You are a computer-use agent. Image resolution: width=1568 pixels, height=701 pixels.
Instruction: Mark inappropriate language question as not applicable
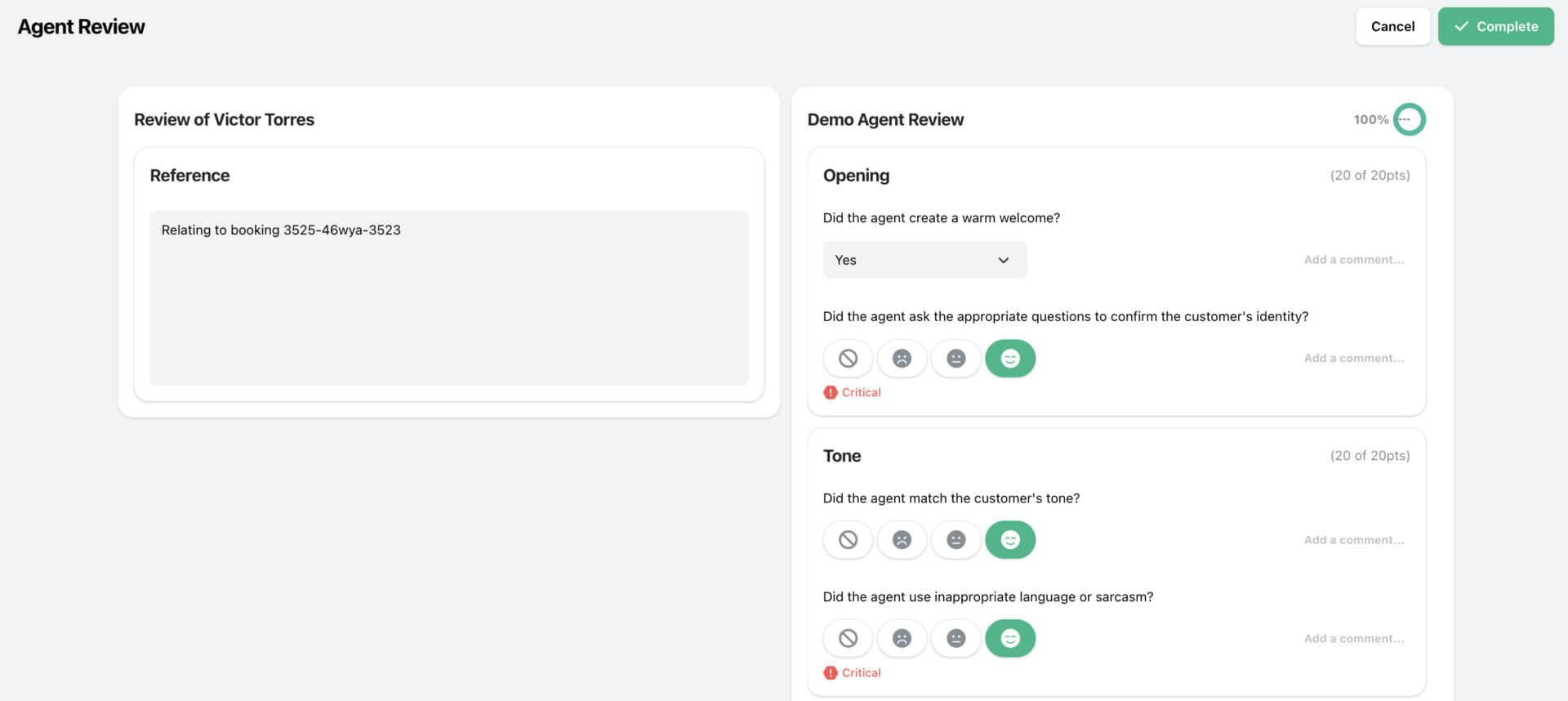coord(848,639)
